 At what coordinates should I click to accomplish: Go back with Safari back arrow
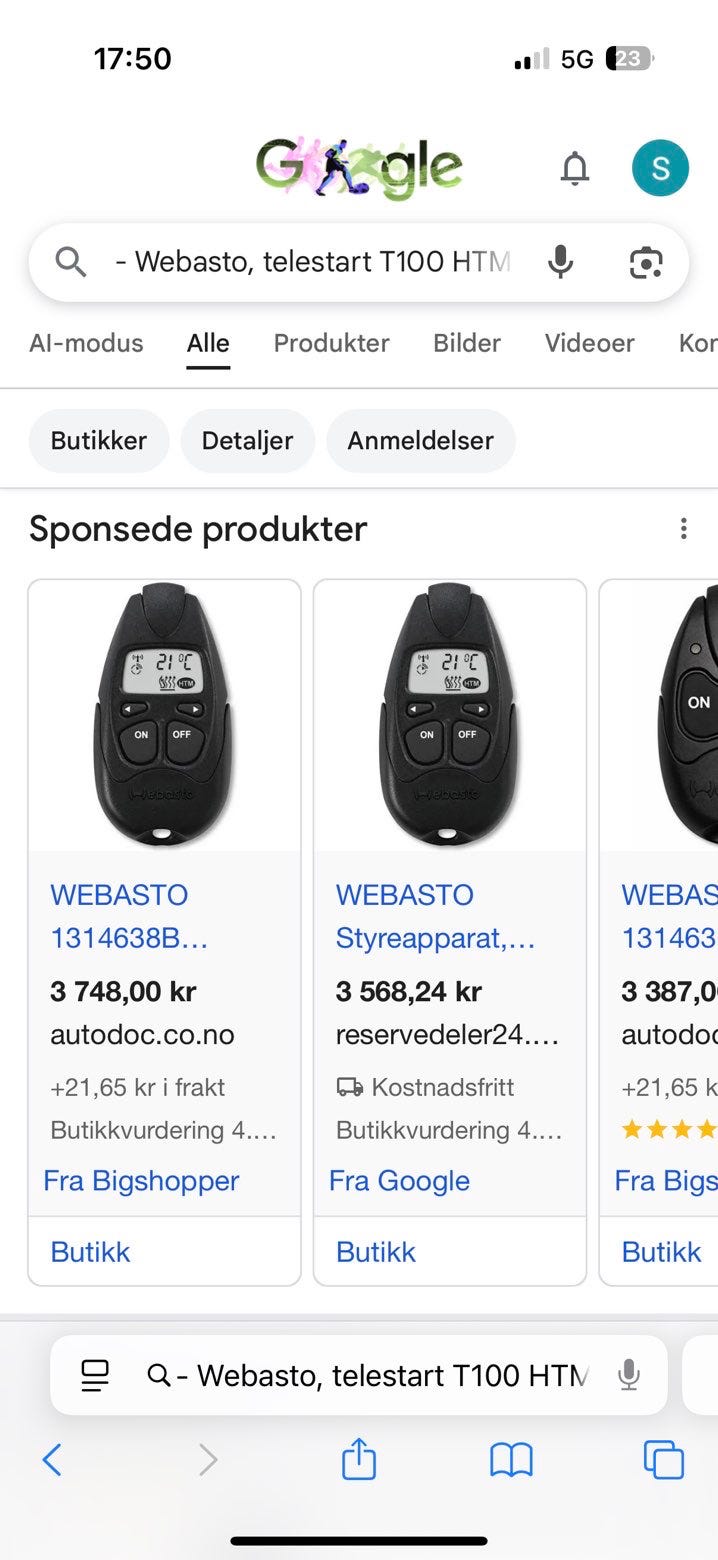click(x=52, y=1461)
